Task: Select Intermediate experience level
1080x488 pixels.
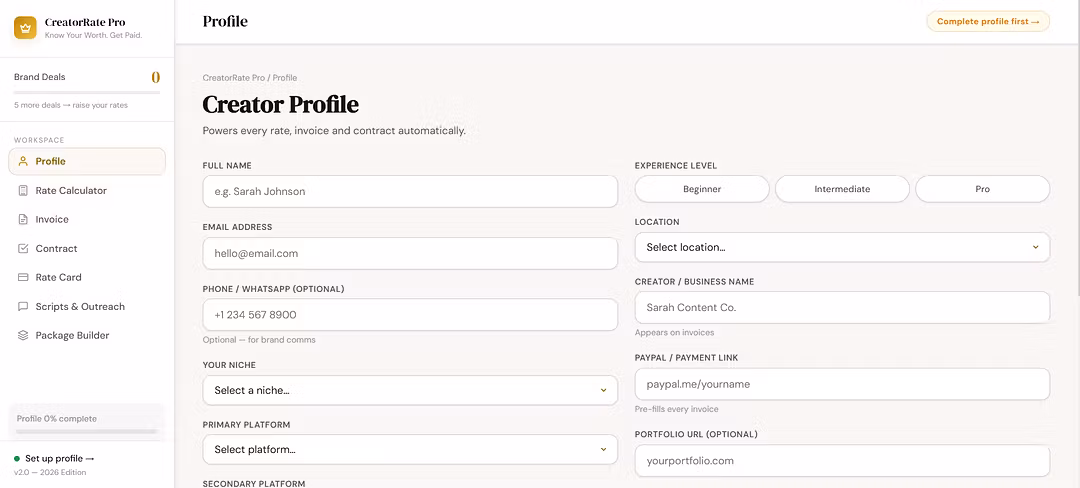Action: tap(842, 189)
